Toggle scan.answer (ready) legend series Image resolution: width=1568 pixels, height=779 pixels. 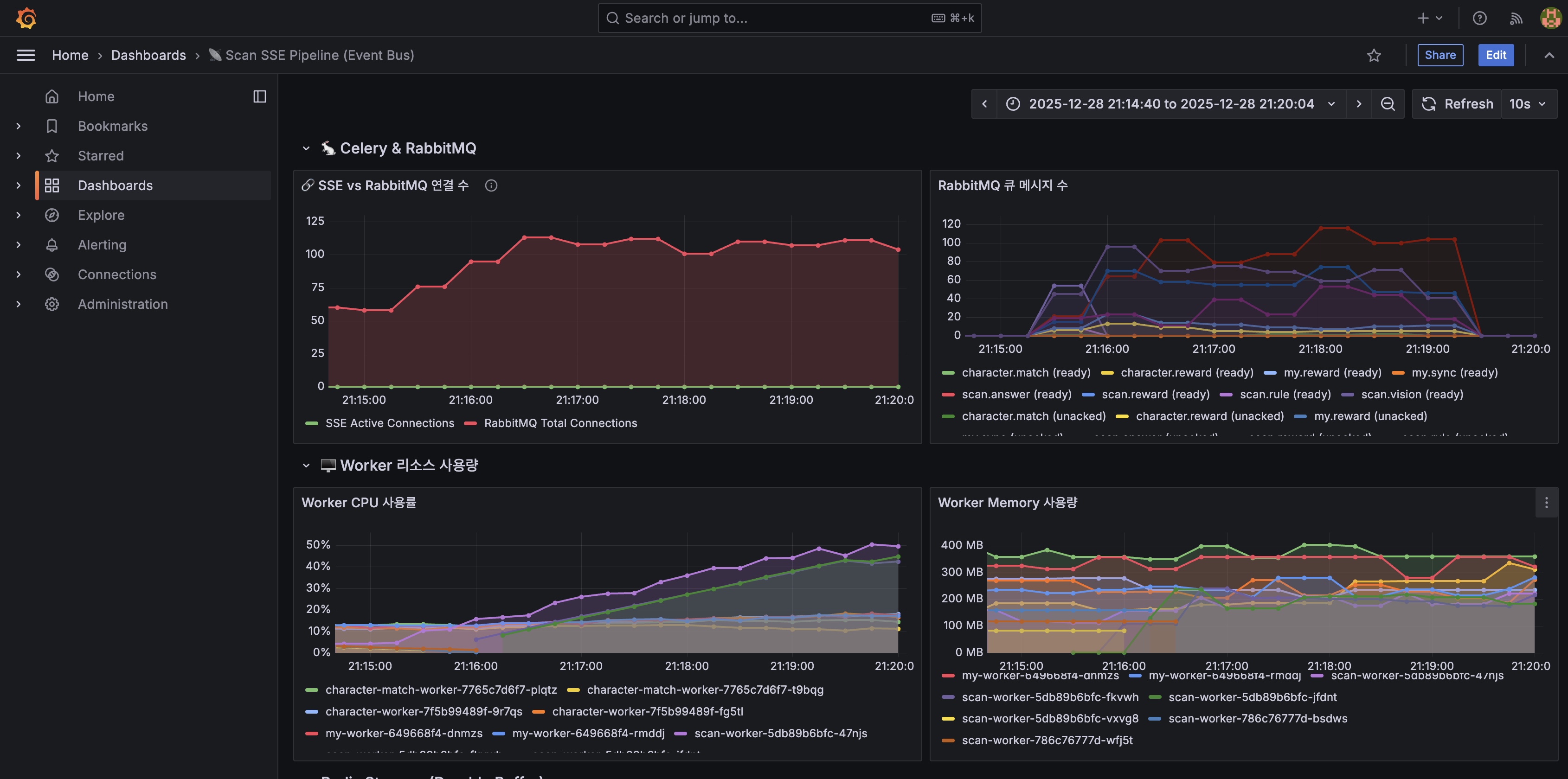1016,394
